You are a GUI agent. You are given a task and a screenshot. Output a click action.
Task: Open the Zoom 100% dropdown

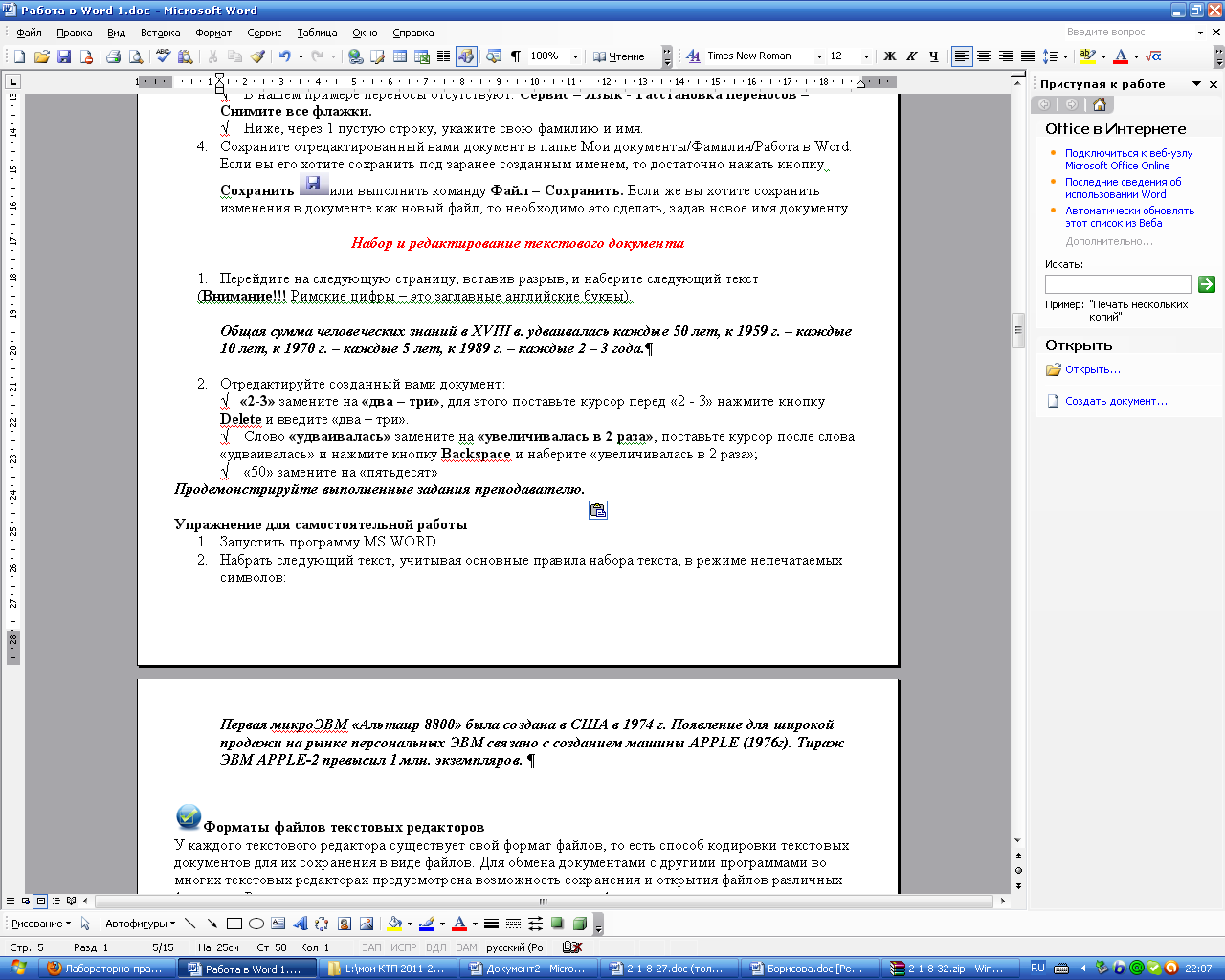tap(575, 56)
